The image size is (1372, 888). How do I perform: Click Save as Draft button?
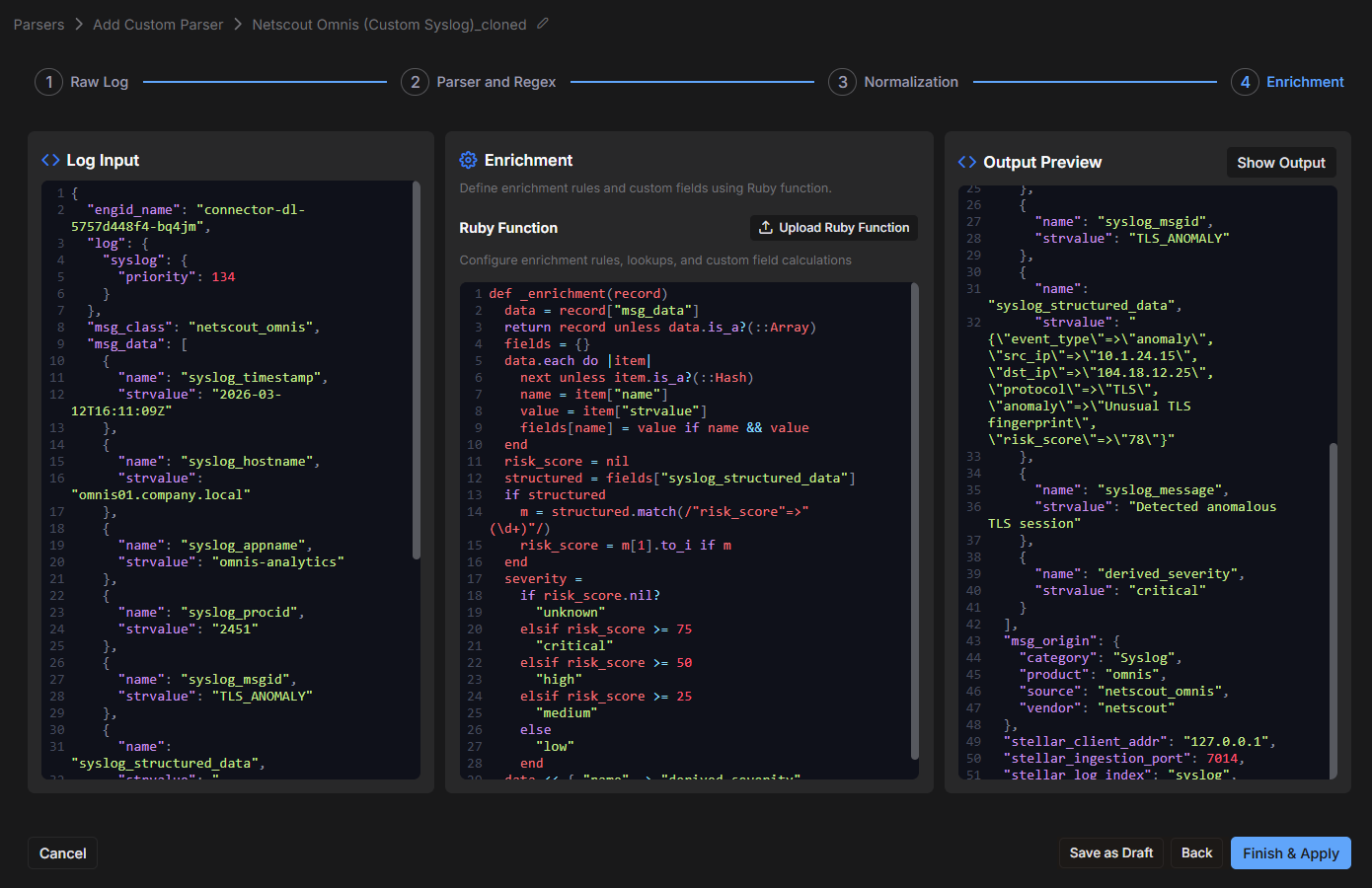click(x=1111, y=852)
